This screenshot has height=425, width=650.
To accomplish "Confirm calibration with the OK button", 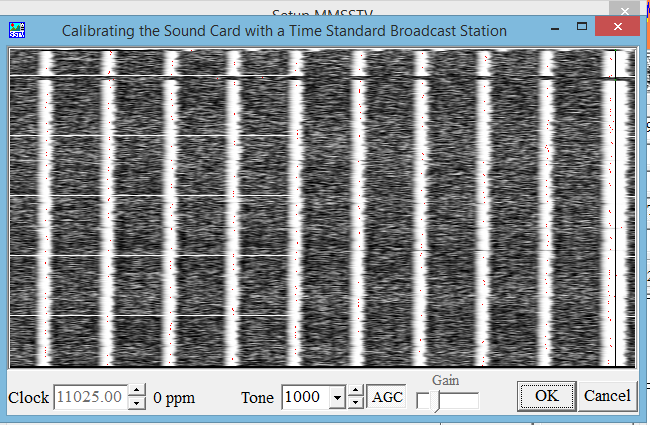I will pyautogui.click(x=546, y=396).
